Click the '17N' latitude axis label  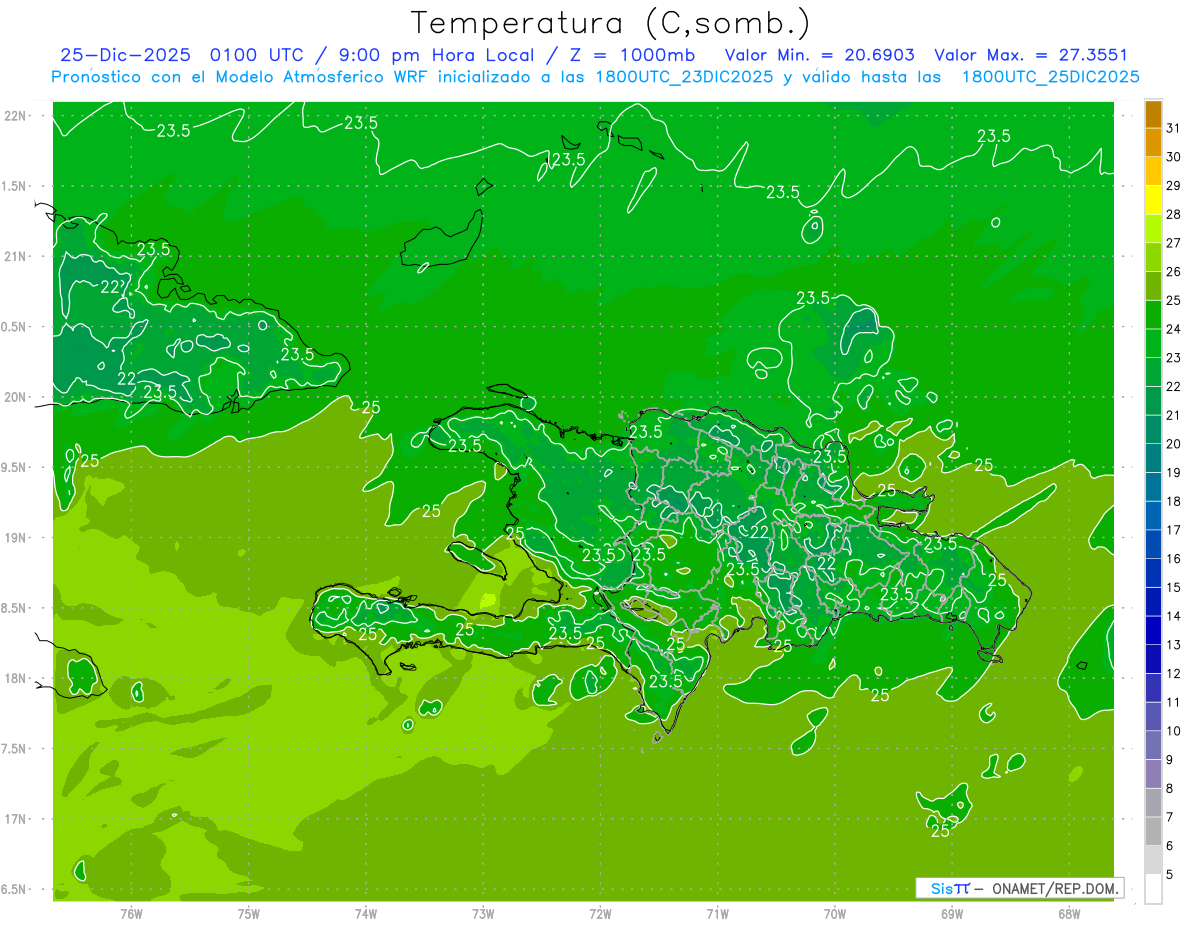tap(16, 819)
